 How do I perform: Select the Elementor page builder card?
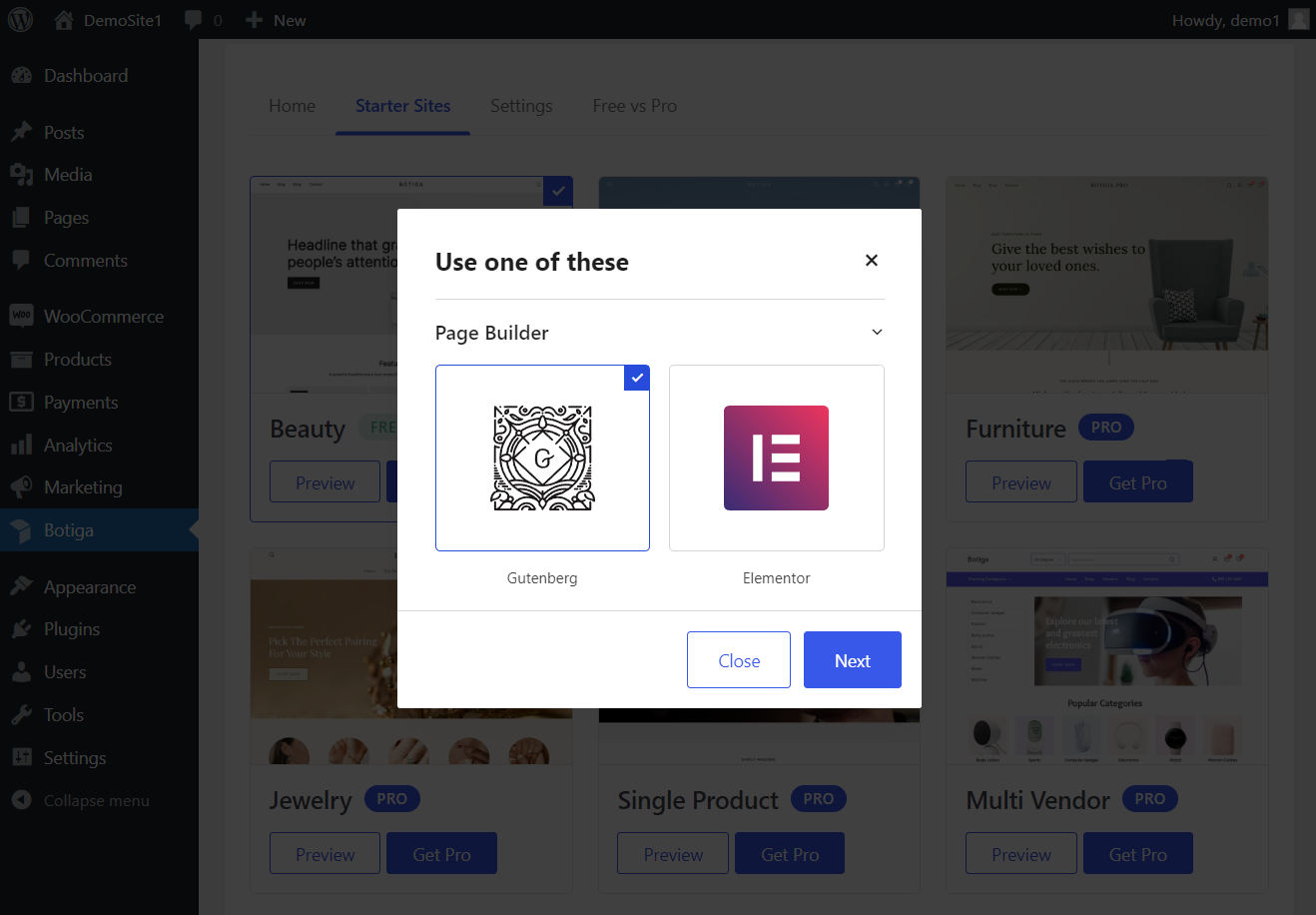[777, 457]
